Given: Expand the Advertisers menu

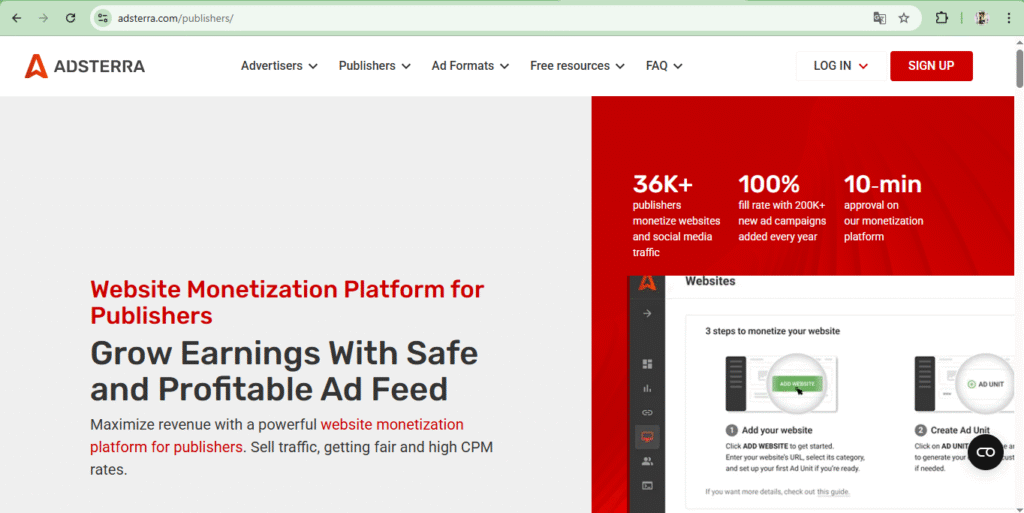Looking at the screenshot, I should [279, 66].
